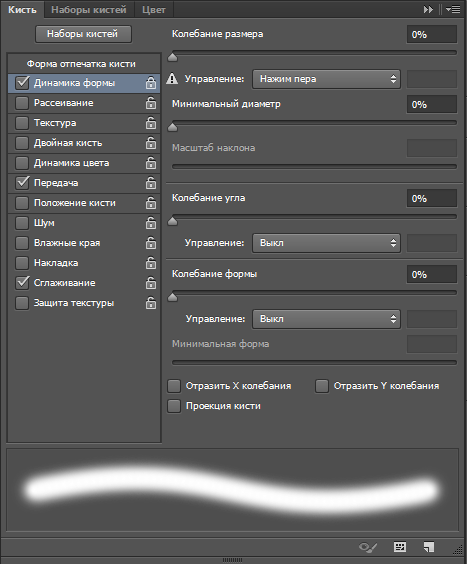Switch to the Наборы кистей tab
Image resolution: width=467 pixels, height=564 pixels.
point(89,10)
